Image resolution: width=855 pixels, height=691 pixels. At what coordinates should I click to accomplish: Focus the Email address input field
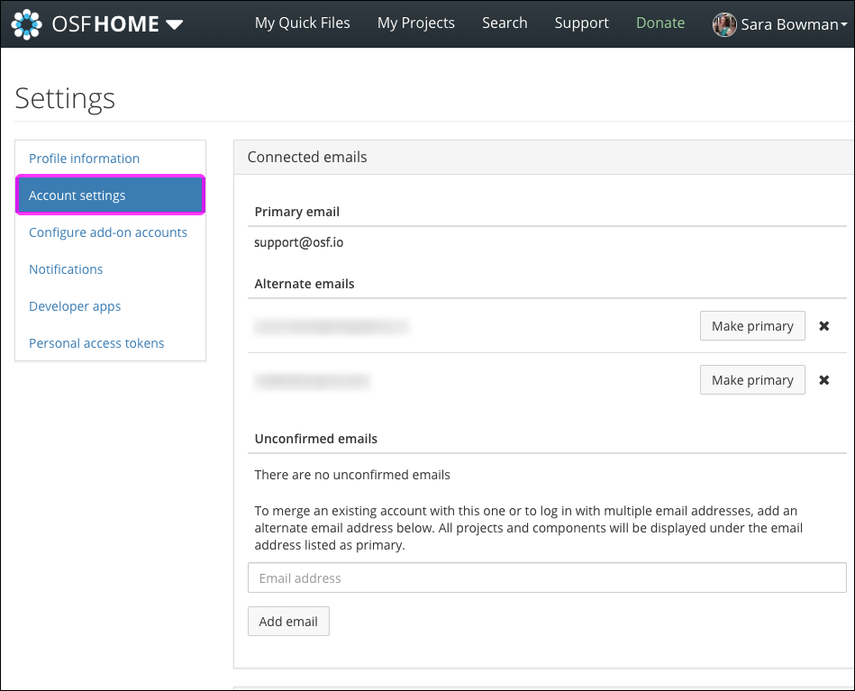[547, 578]
